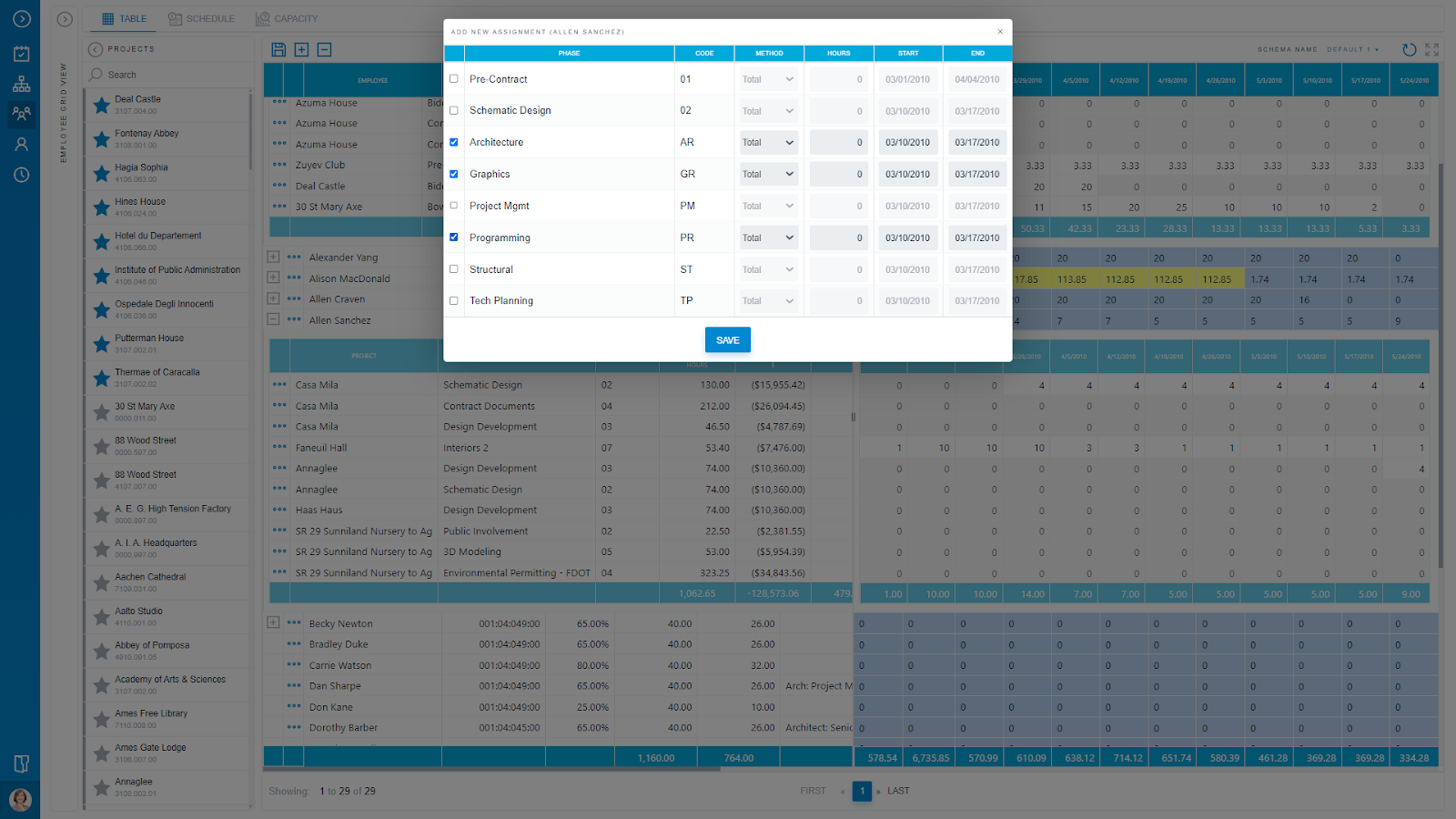Uncheck the Architecture phase checkbox
The height and width of the screenshot is (819, 1456).
(x=453, y=142)
